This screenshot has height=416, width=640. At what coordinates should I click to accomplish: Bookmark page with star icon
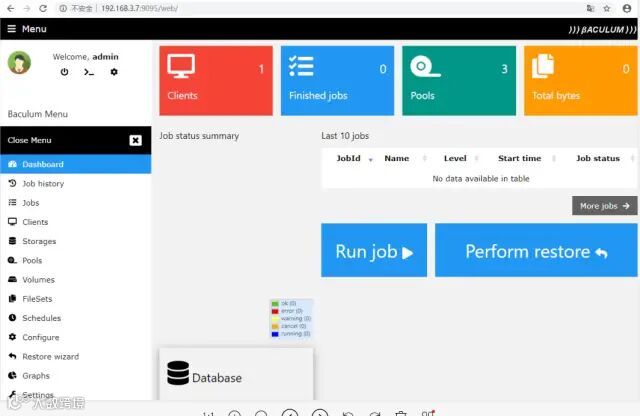point(607,8)
